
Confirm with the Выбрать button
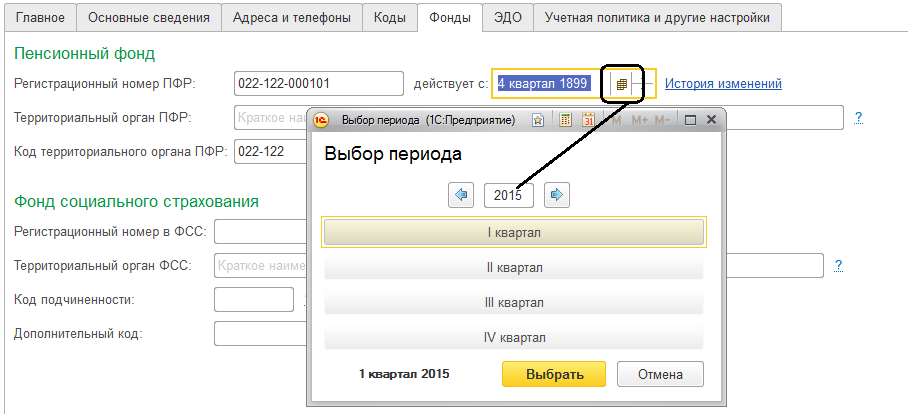coord(554,374)
